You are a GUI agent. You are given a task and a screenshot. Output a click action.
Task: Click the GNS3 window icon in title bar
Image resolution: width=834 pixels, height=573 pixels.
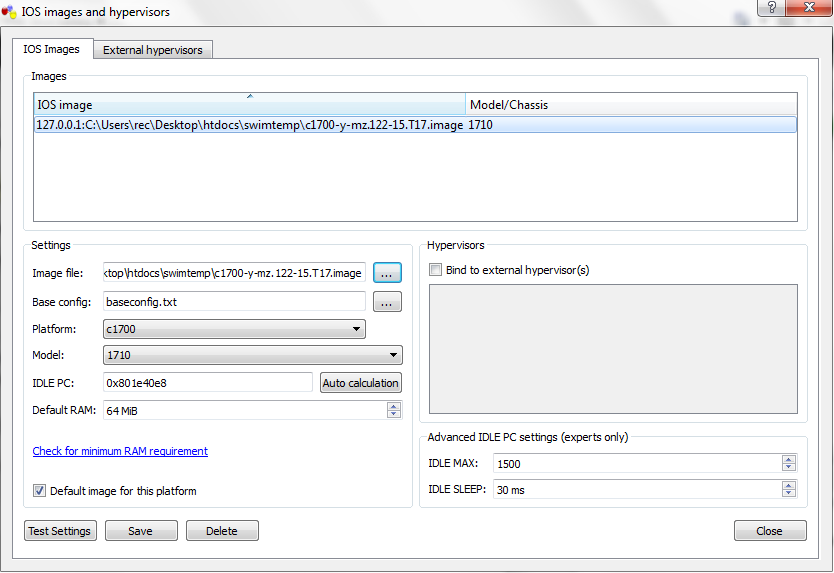click(9, 11)
